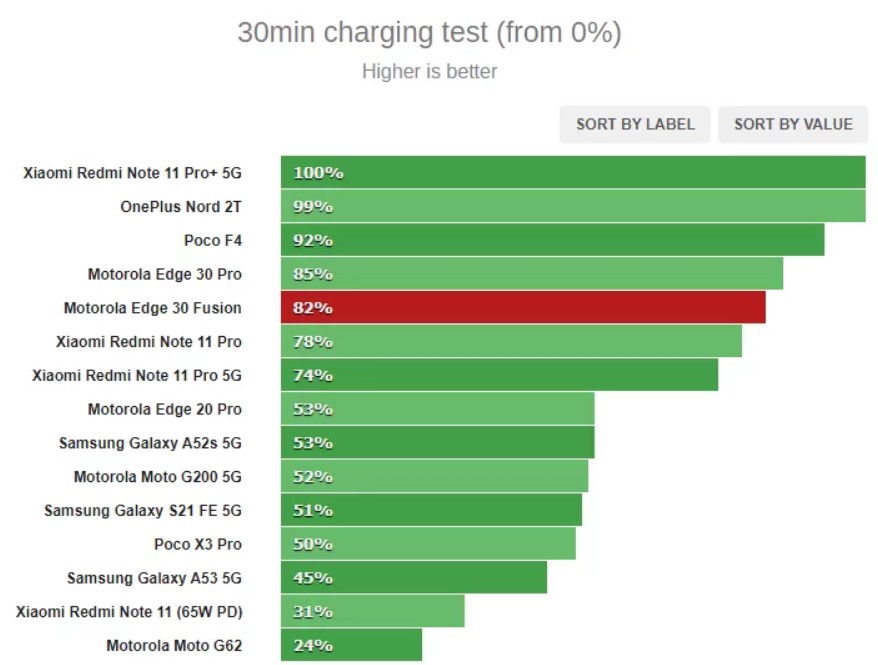Select the Motorola Moto G62 24% bar

click(x=352, y=645)
